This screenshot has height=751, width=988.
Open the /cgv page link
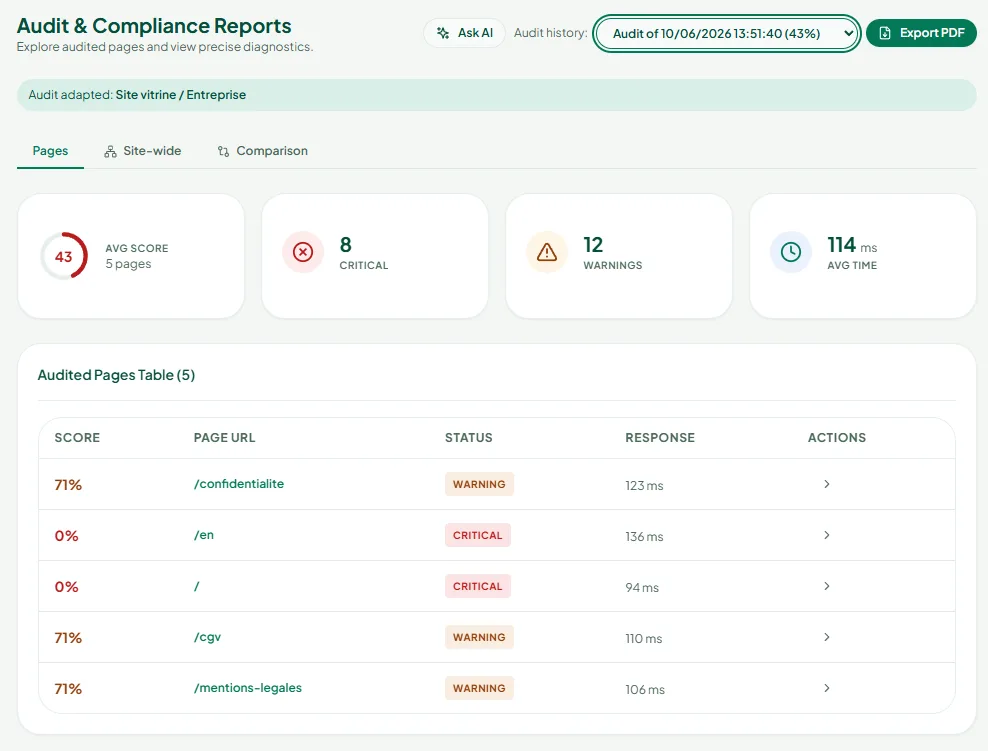point(207,637)
